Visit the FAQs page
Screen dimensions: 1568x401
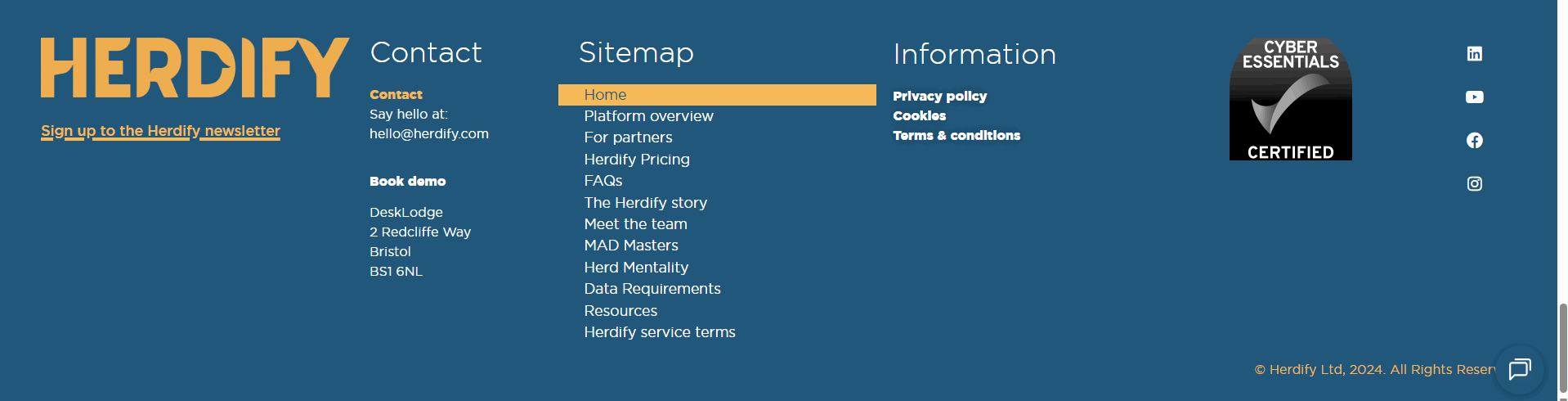coord(603,181)
